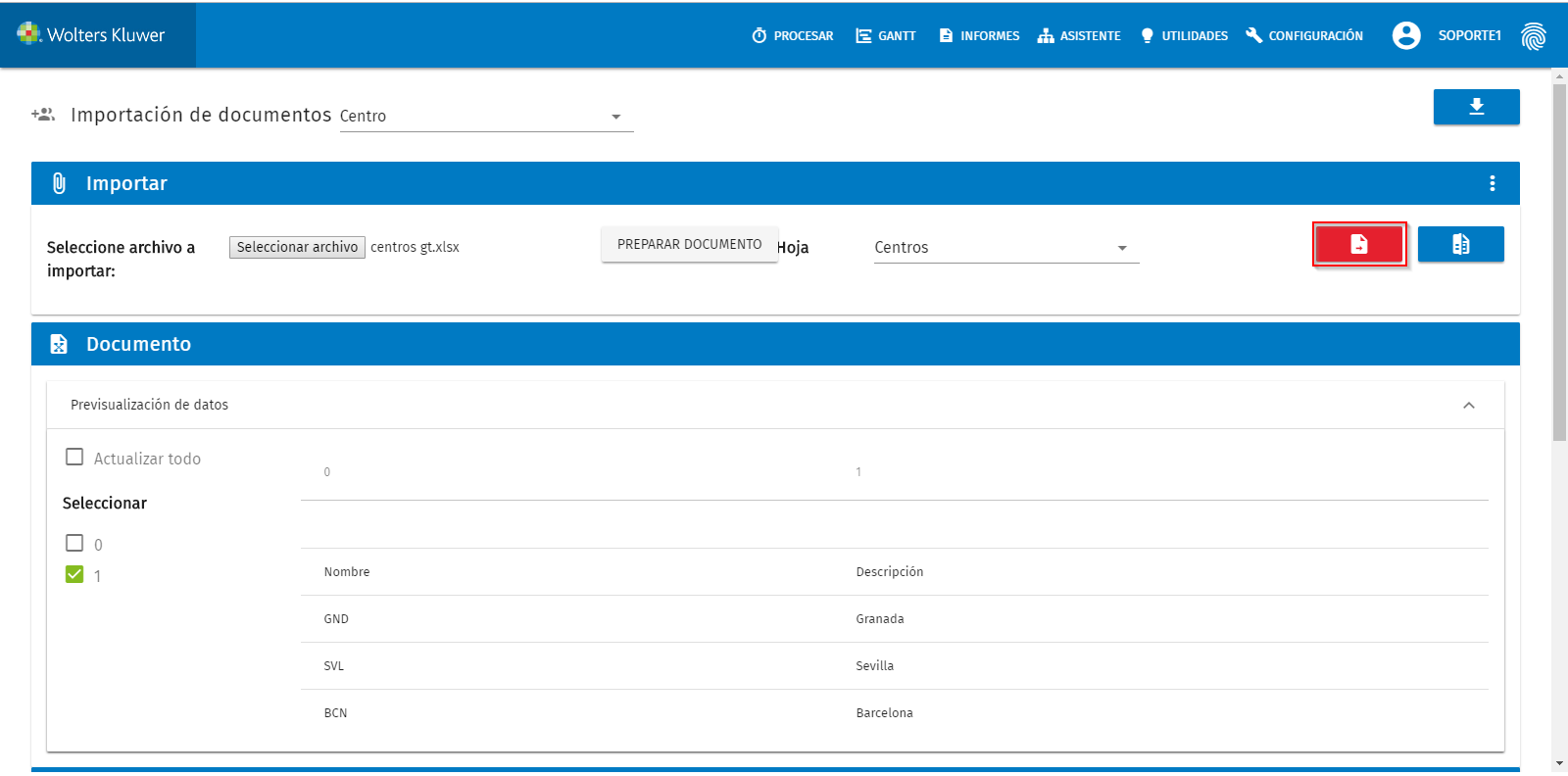Click the Seleccionar archivo button
The image size is (1568, 776).
pos(297,247)
